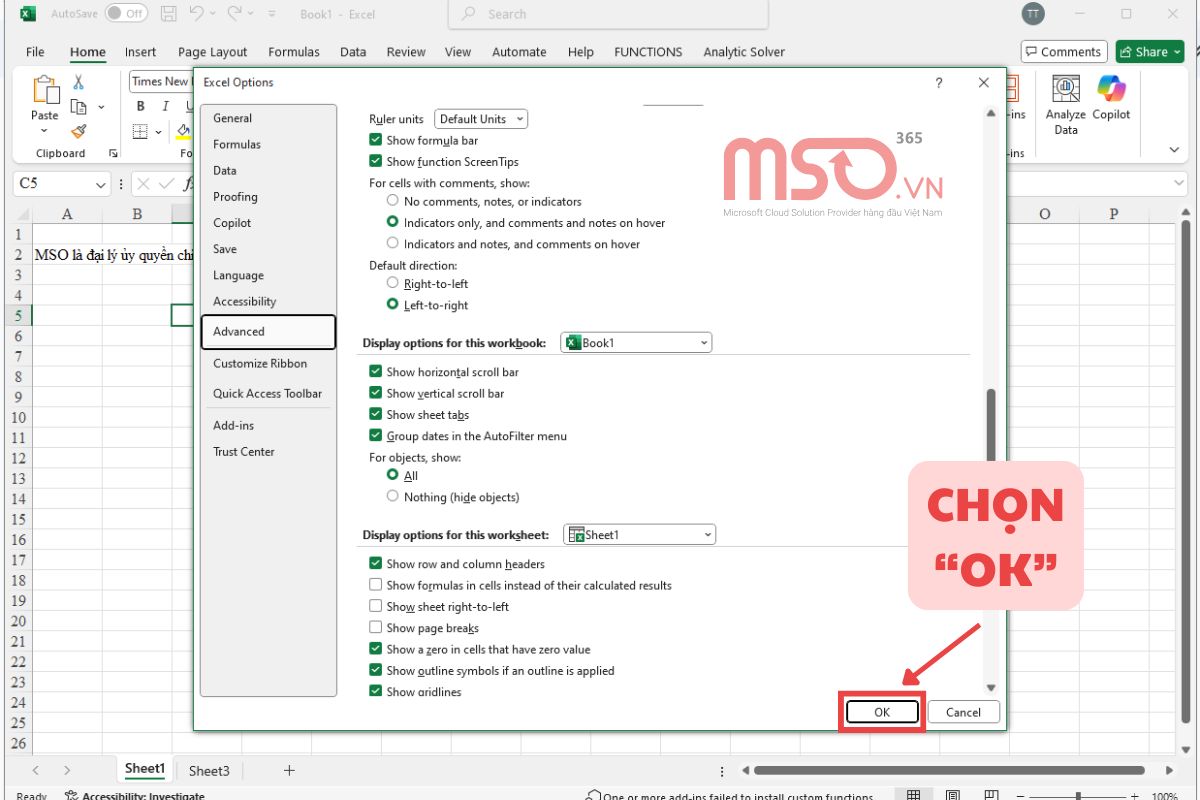Screen dimensions: 1200x800
Task: Click the Cut scissors icon
Action: (79, 83)
